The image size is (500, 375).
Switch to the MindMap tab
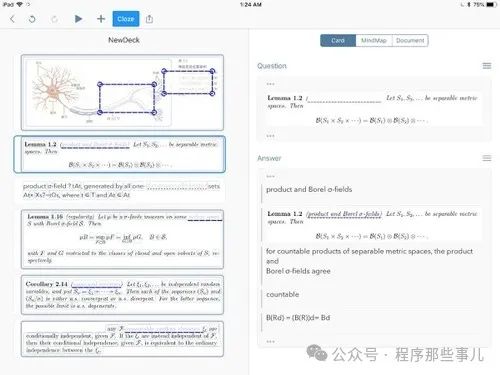click(x=374, y=41)
